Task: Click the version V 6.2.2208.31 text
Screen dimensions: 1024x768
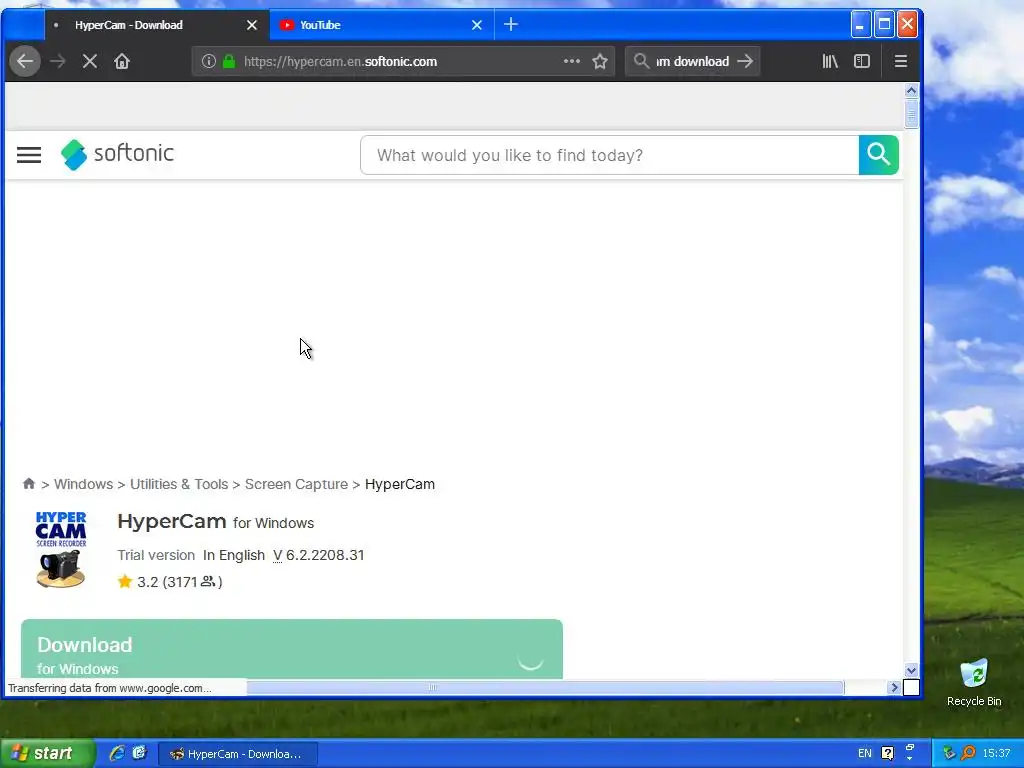Action: click(x=319, y=555)
